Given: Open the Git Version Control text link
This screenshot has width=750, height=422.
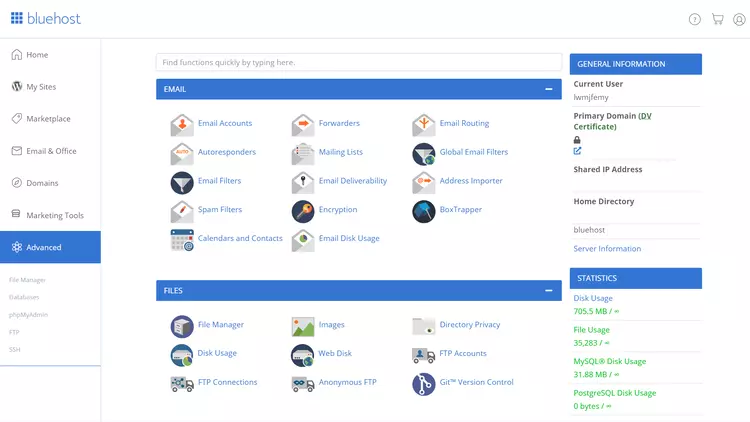Looking at the screenshot, I should coord(476,382).
